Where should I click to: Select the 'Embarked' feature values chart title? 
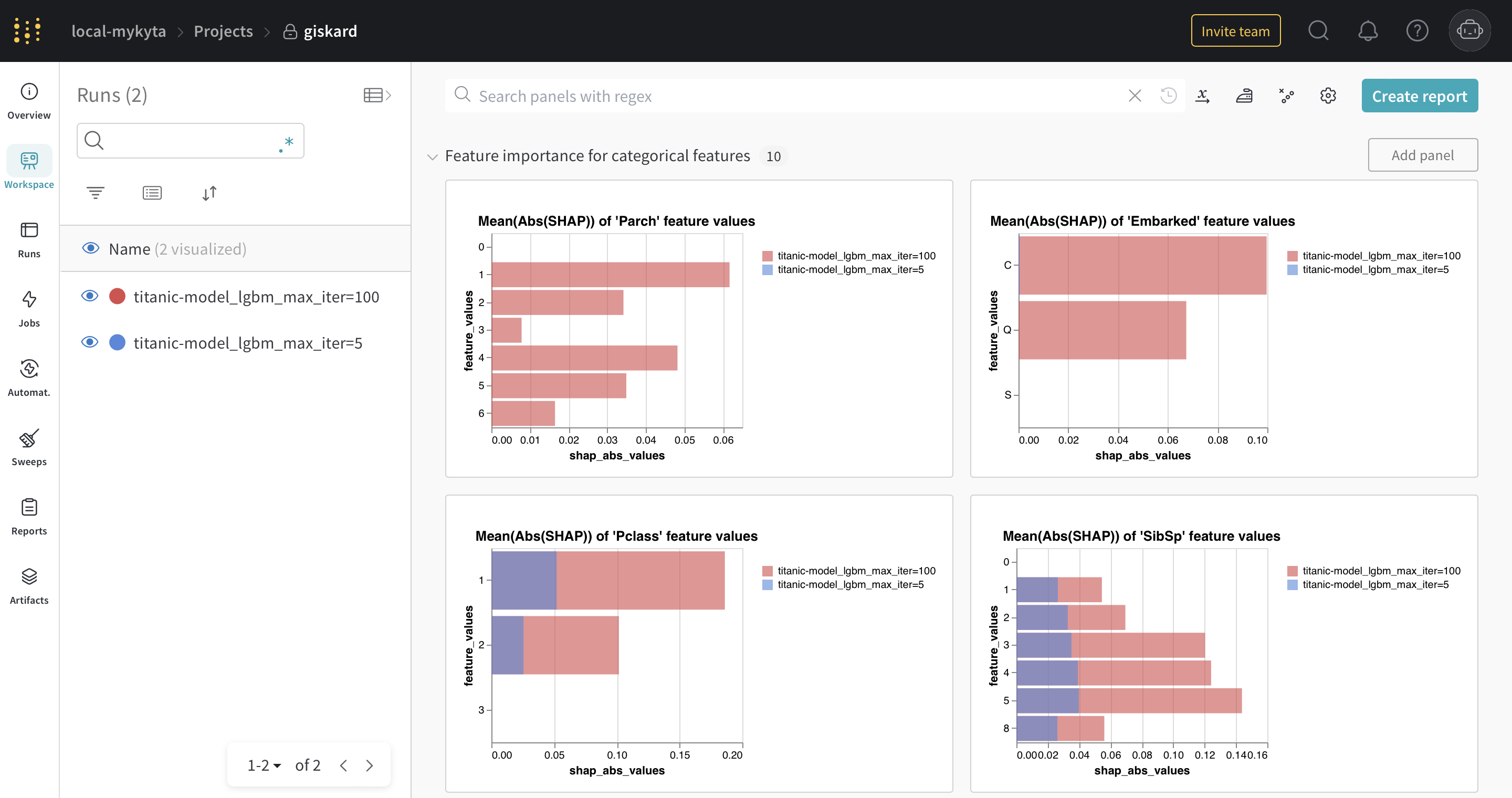1142,220
